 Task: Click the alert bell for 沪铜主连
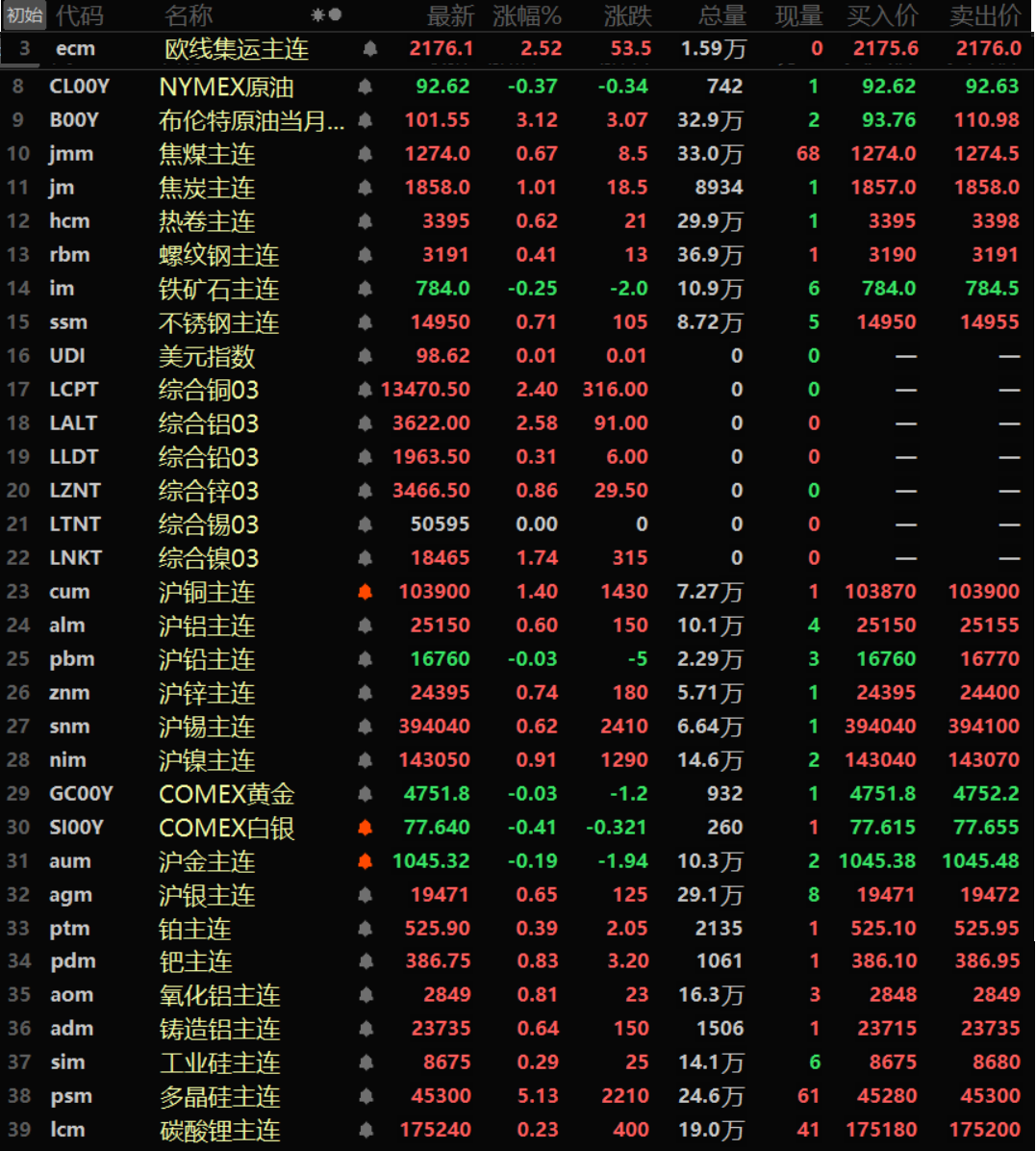(365, 592)
